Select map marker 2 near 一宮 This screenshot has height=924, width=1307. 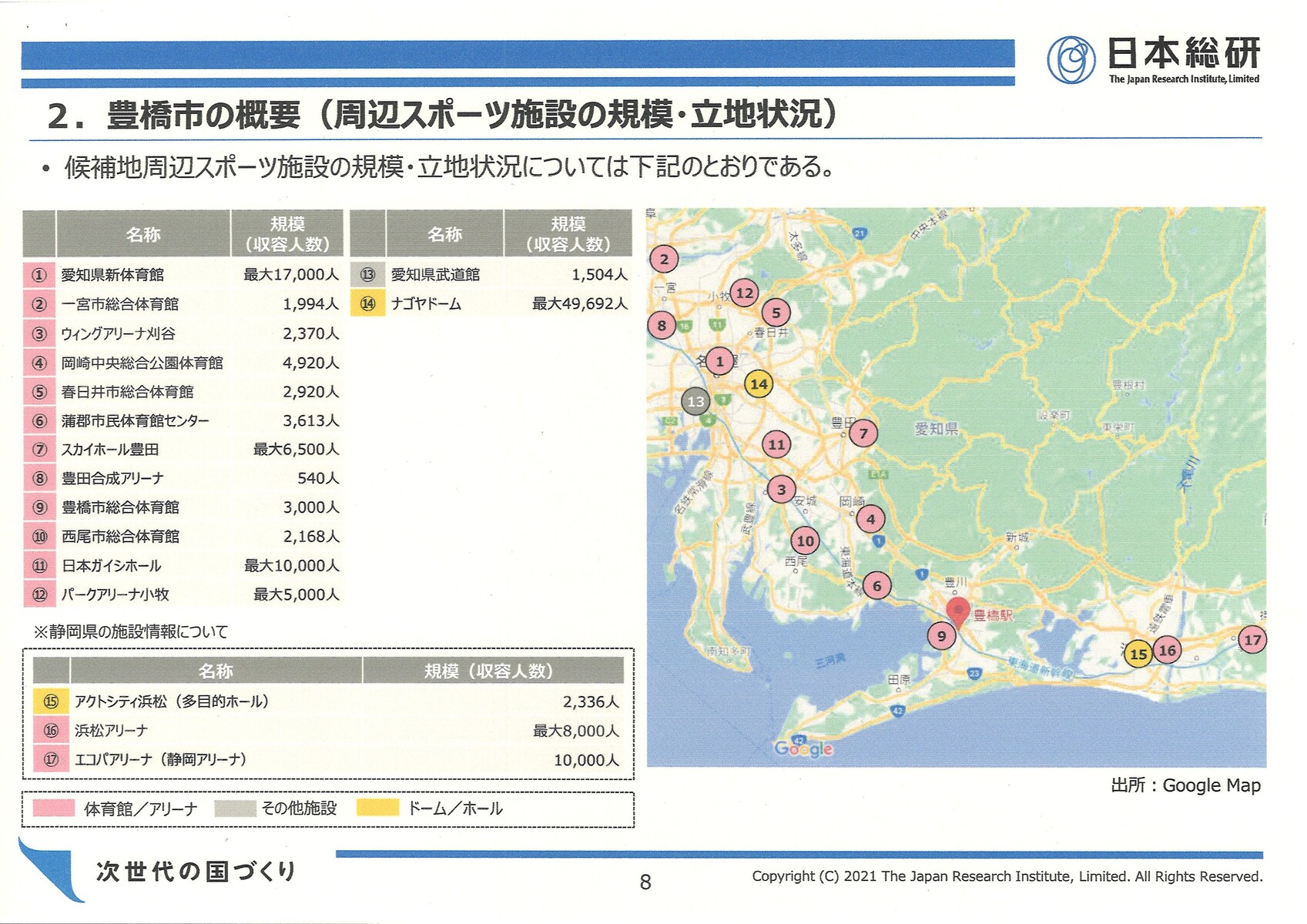[x=664, y=259]
